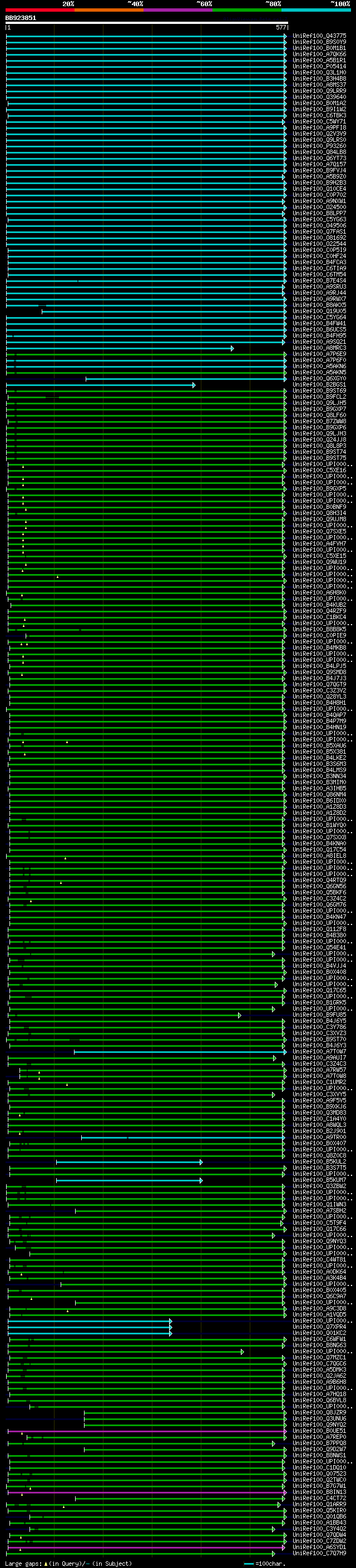Viewport: 356px width, 1568px height.
Task: Click the 577 query end position label
Action: click(280, 27)
